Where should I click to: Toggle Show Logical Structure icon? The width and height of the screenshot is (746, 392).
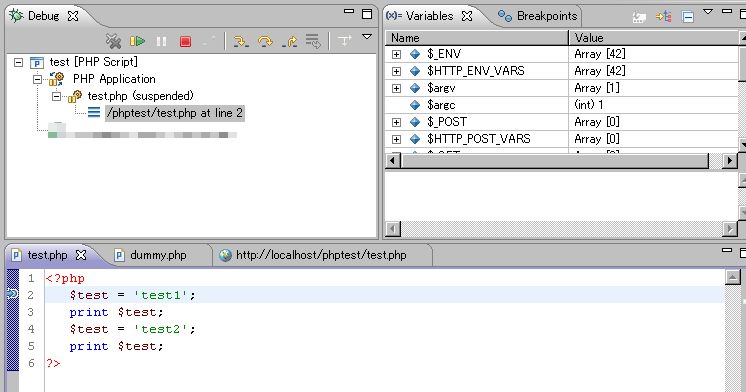click(x=664, y=17)
